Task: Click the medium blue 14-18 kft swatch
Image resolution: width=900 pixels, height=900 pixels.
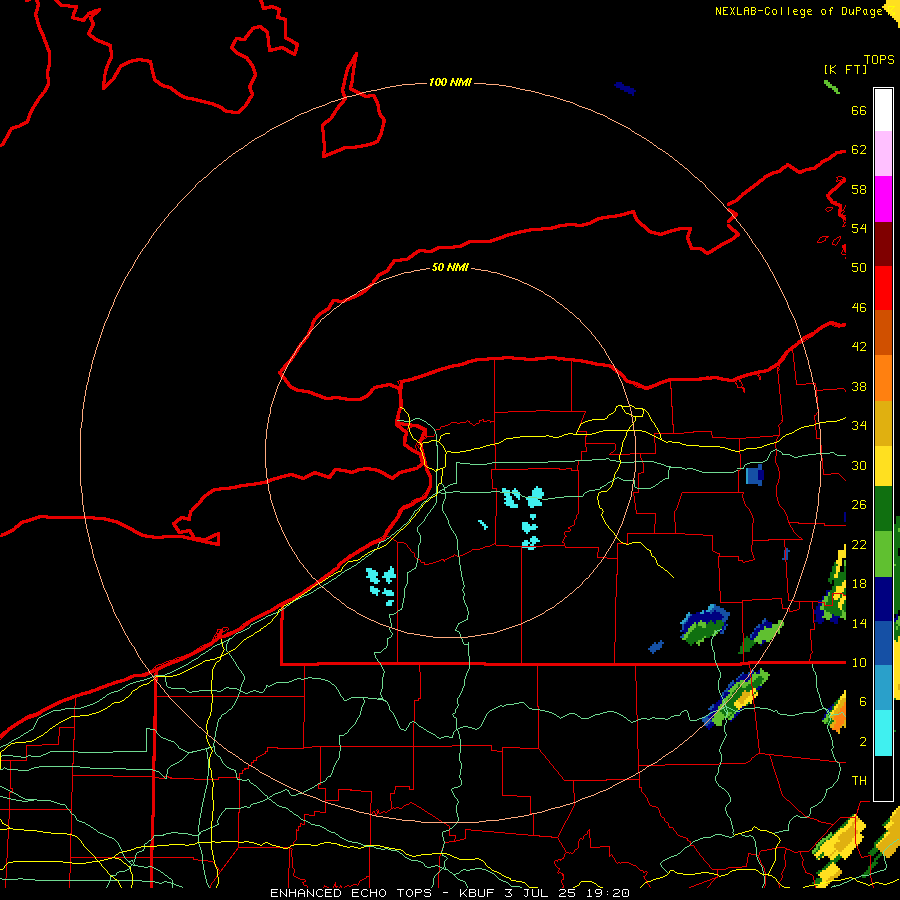Action: (883, 642)
